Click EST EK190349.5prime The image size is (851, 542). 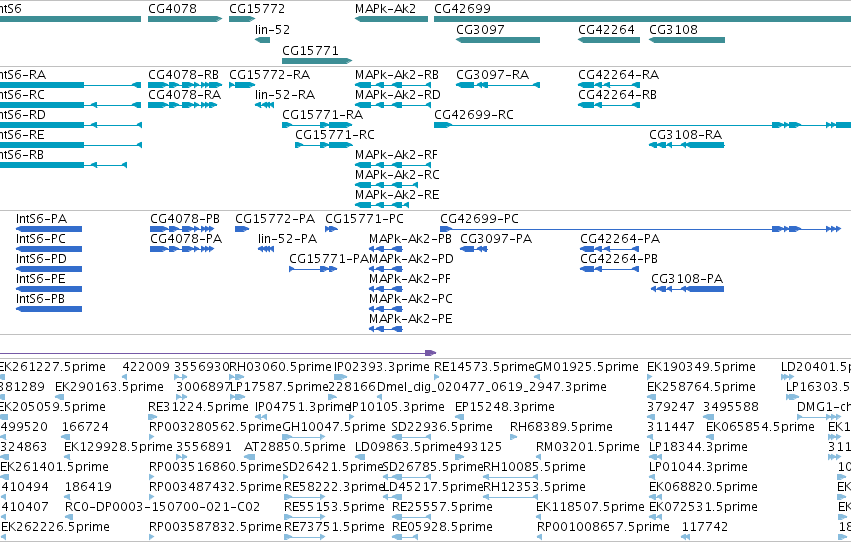pos(701,367)
